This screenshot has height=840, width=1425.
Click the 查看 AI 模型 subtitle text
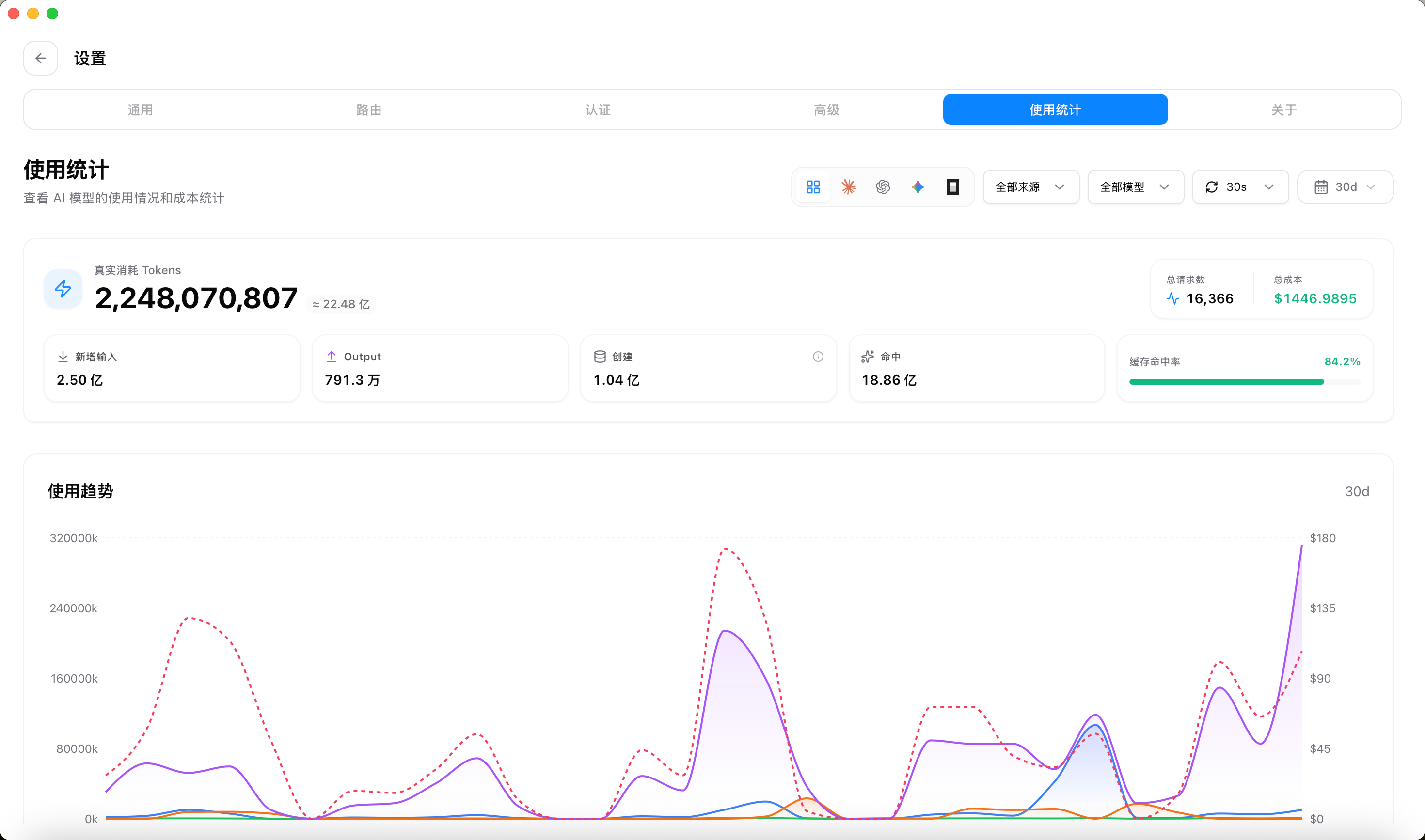pos(124,198)
